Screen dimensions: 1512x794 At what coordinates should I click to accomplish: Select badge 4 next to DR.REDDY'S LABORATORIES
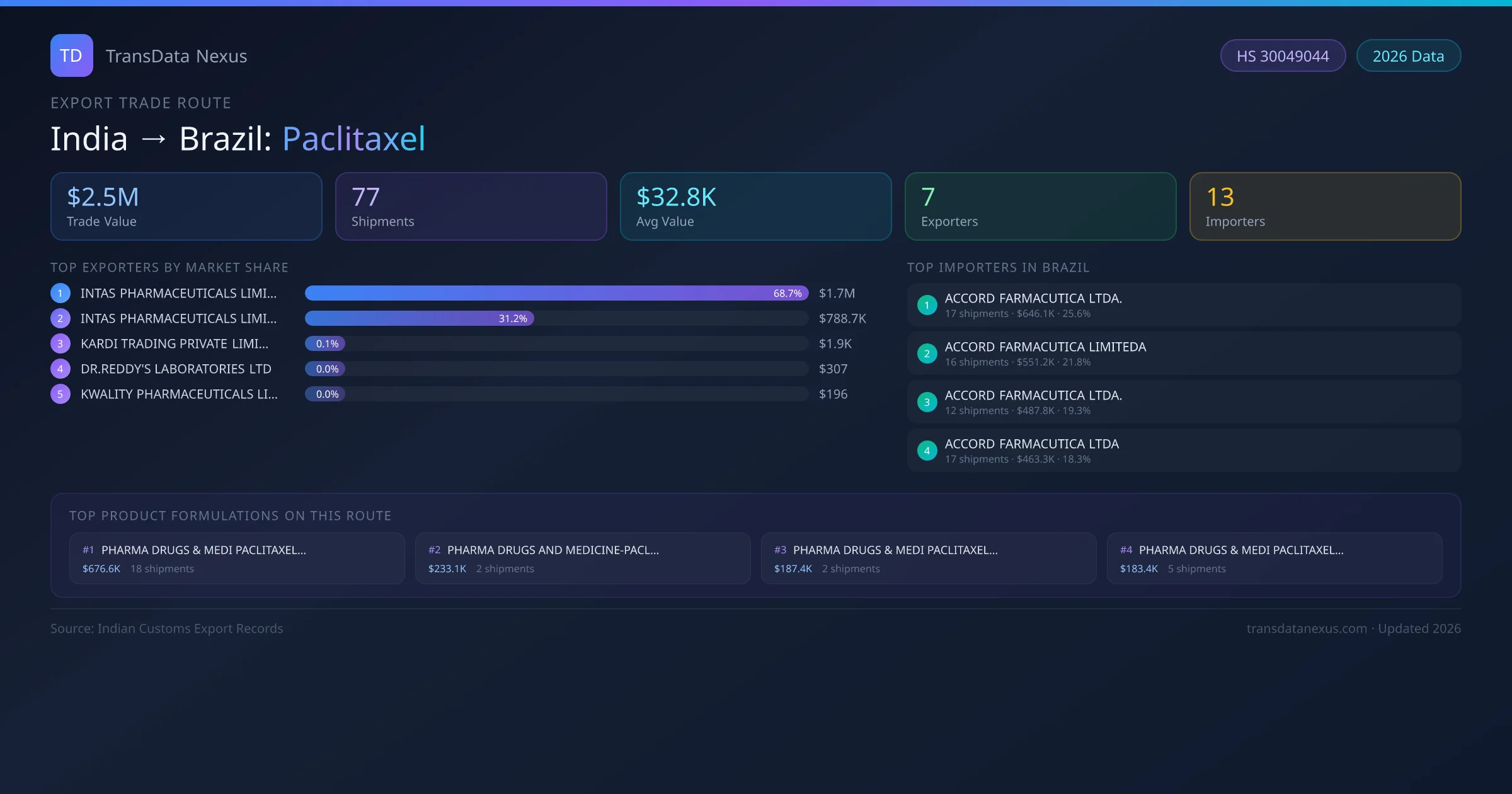coord(60,369)
